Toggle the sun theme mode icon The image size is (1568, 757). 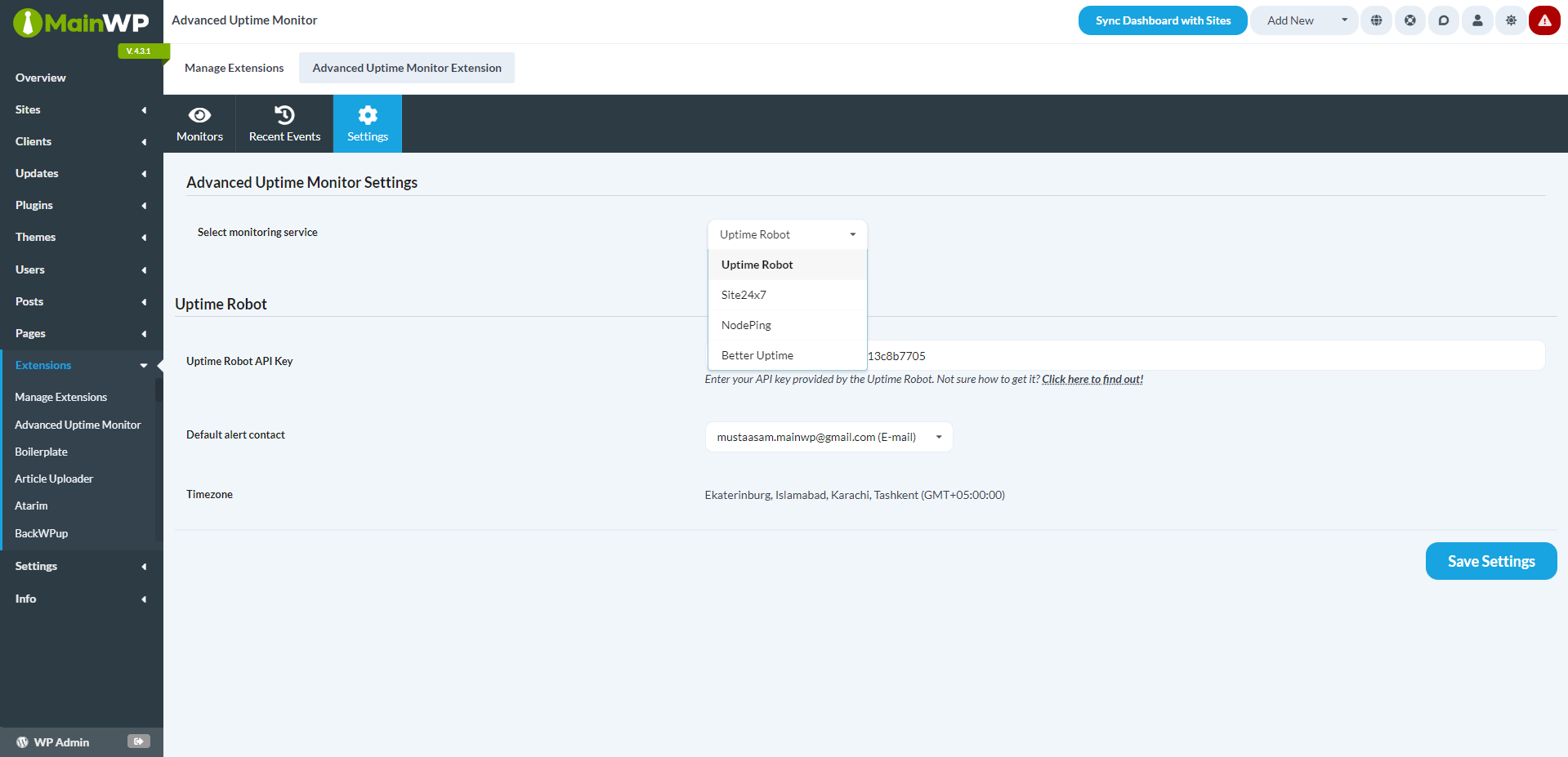point(1511,20)
